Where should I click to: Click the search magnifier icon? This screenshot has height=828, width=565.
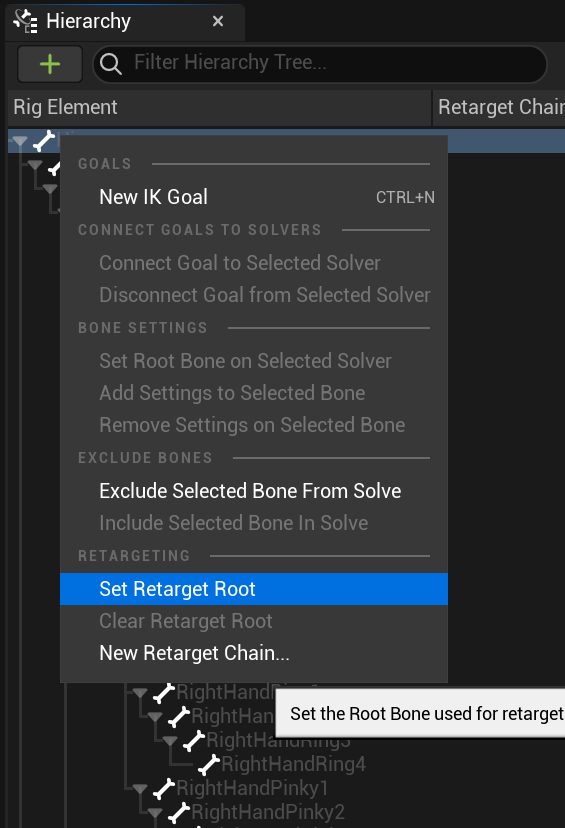tap(110, 64)
